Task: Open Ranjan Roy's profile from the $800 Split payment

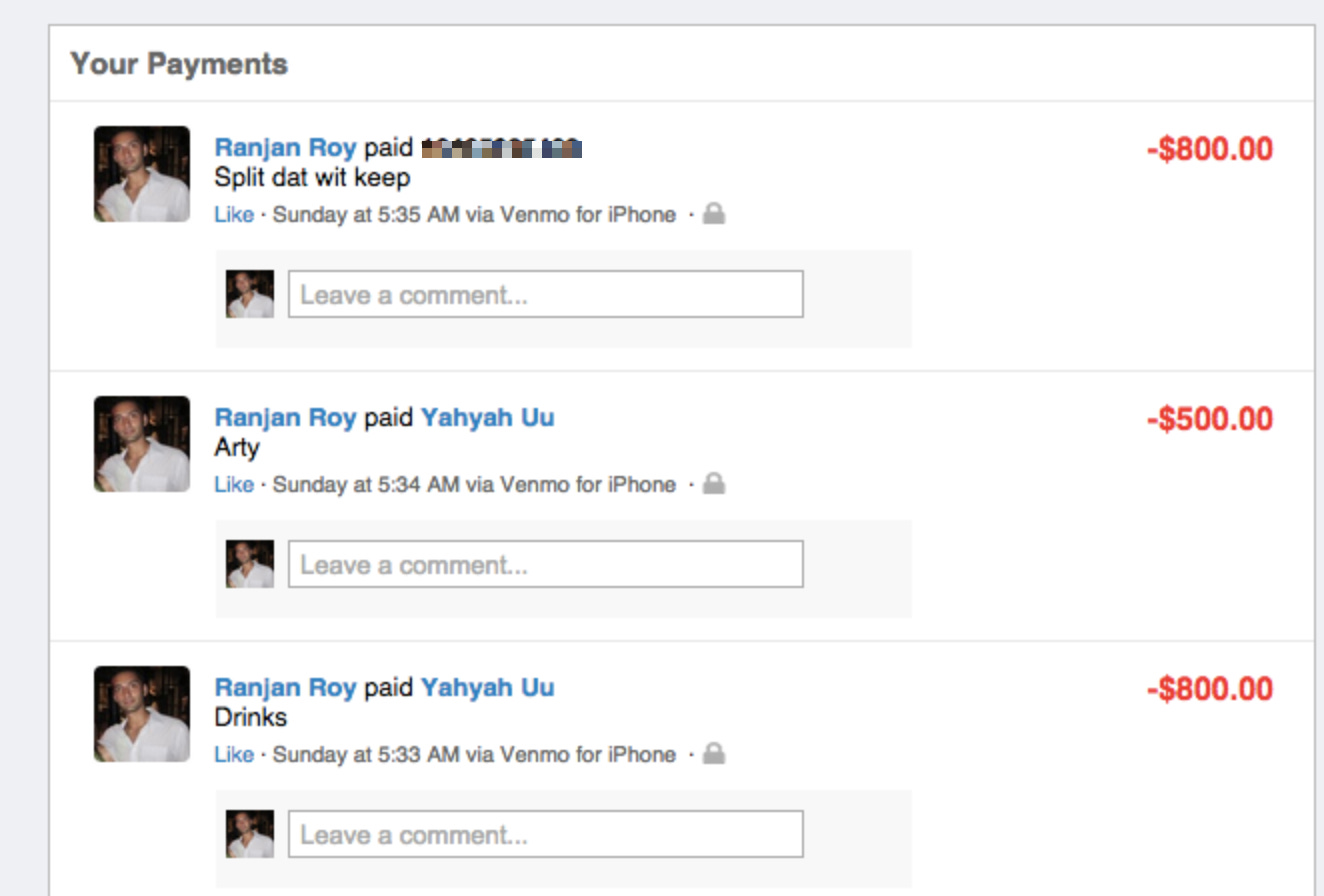Action: tap(285, 148)
